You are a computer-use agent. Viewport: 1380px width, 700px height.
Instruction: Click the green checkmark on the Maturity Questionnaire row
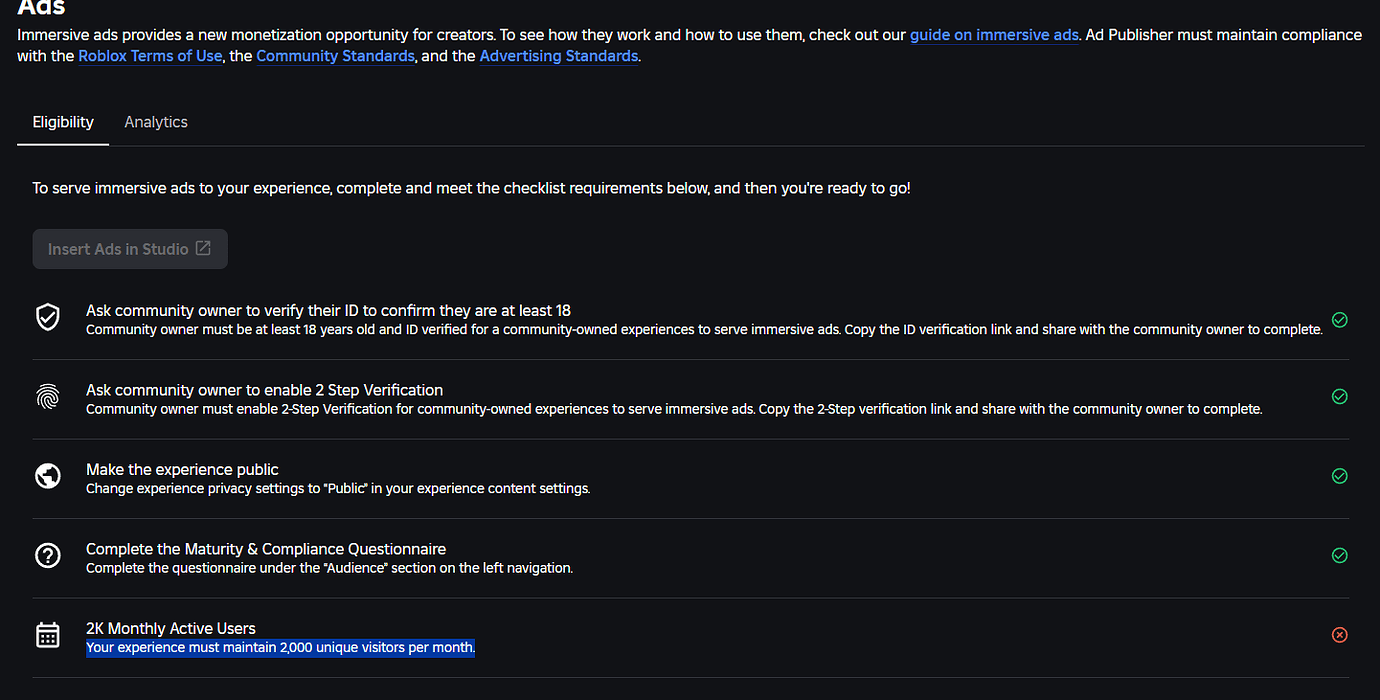pos(1340,555)
